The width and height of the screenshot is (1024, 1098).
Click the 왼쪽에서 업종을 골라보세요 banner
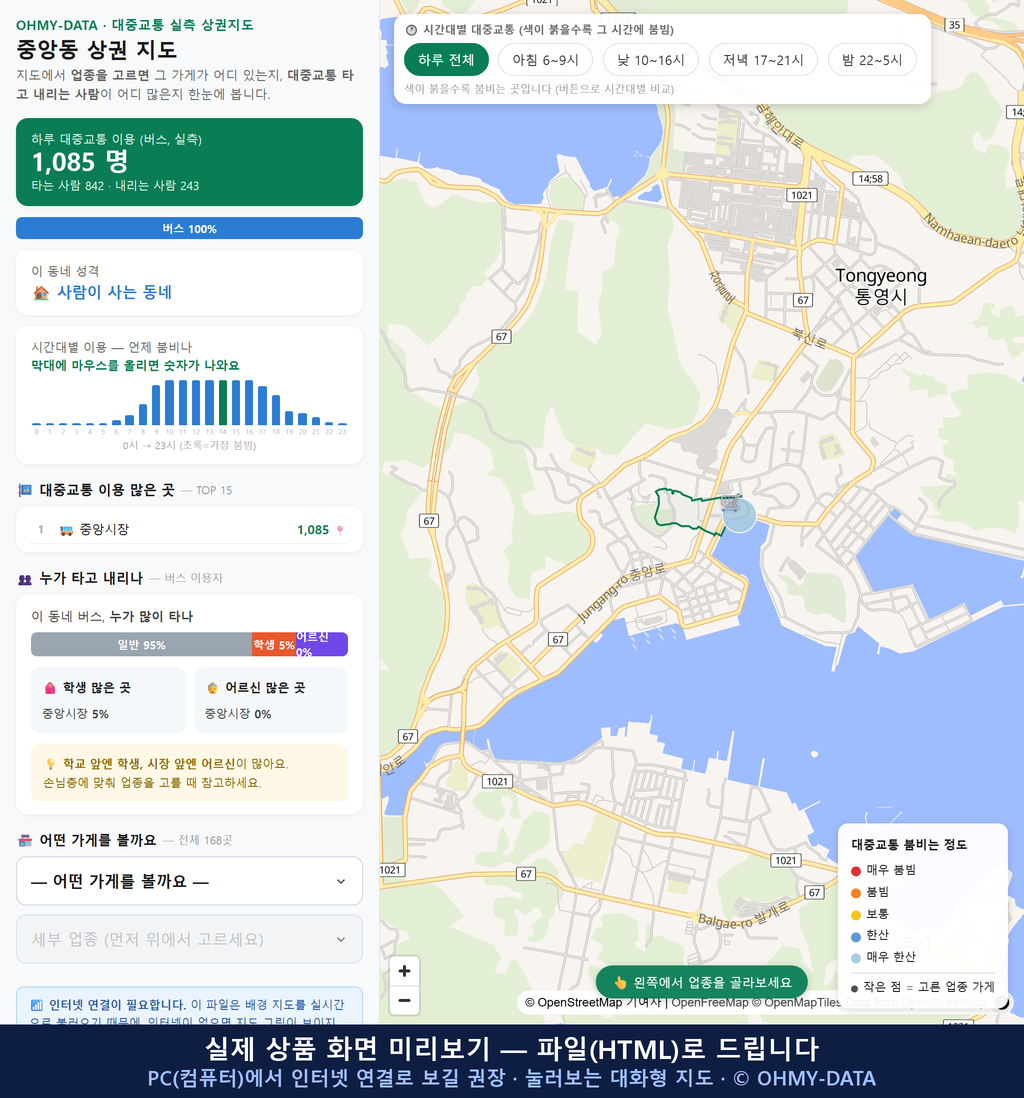pos(701,982)
